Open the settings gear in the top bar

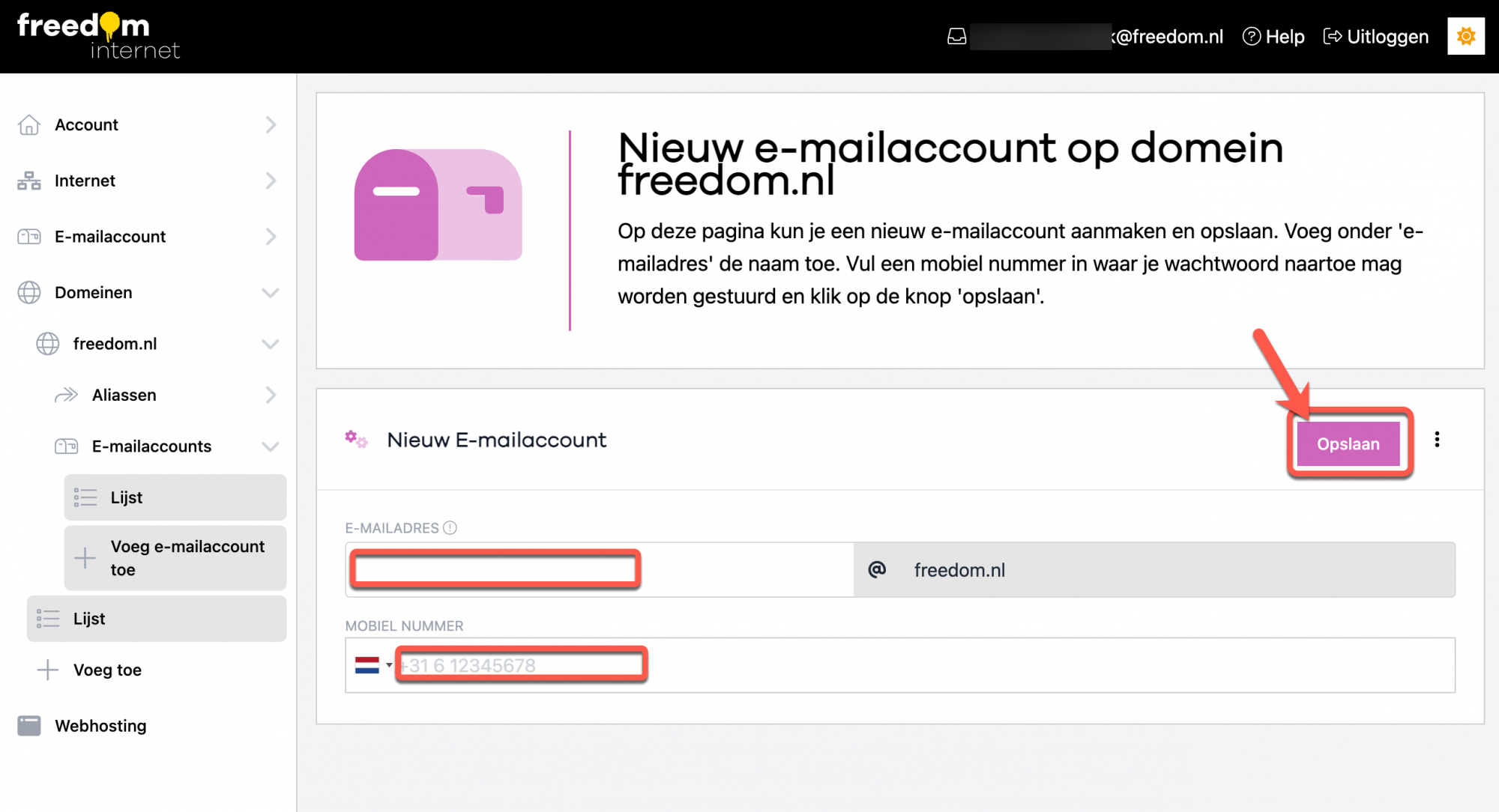(x=1466, y=35)
